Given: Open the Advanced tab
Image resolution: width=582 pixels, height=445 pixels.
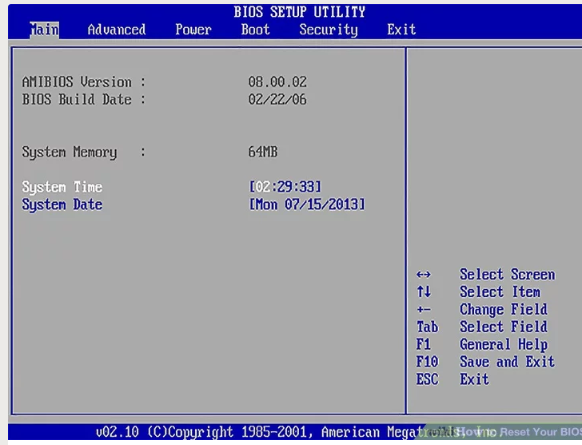Looking at the screenshot, I should click(117, 29).
